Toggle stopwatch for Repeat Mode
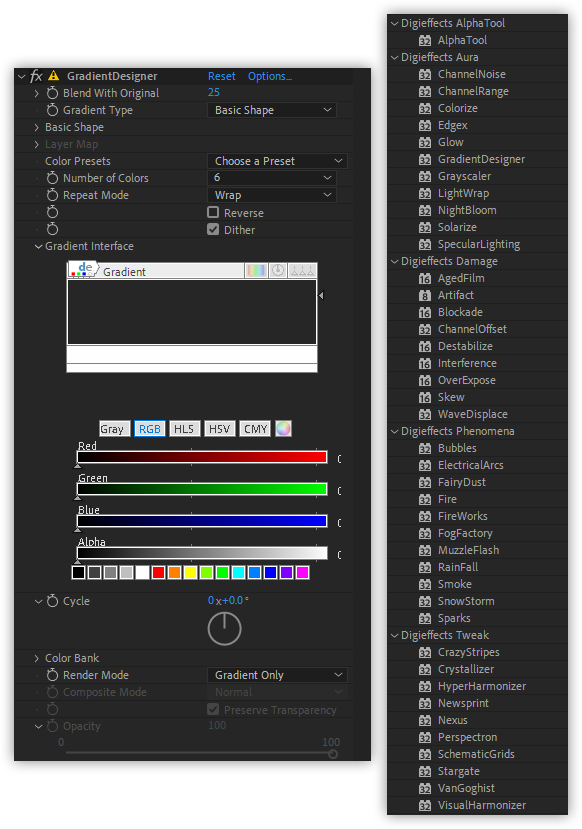Screen dimensions: 582x829 pyautogui.click(x=52, y=195)
